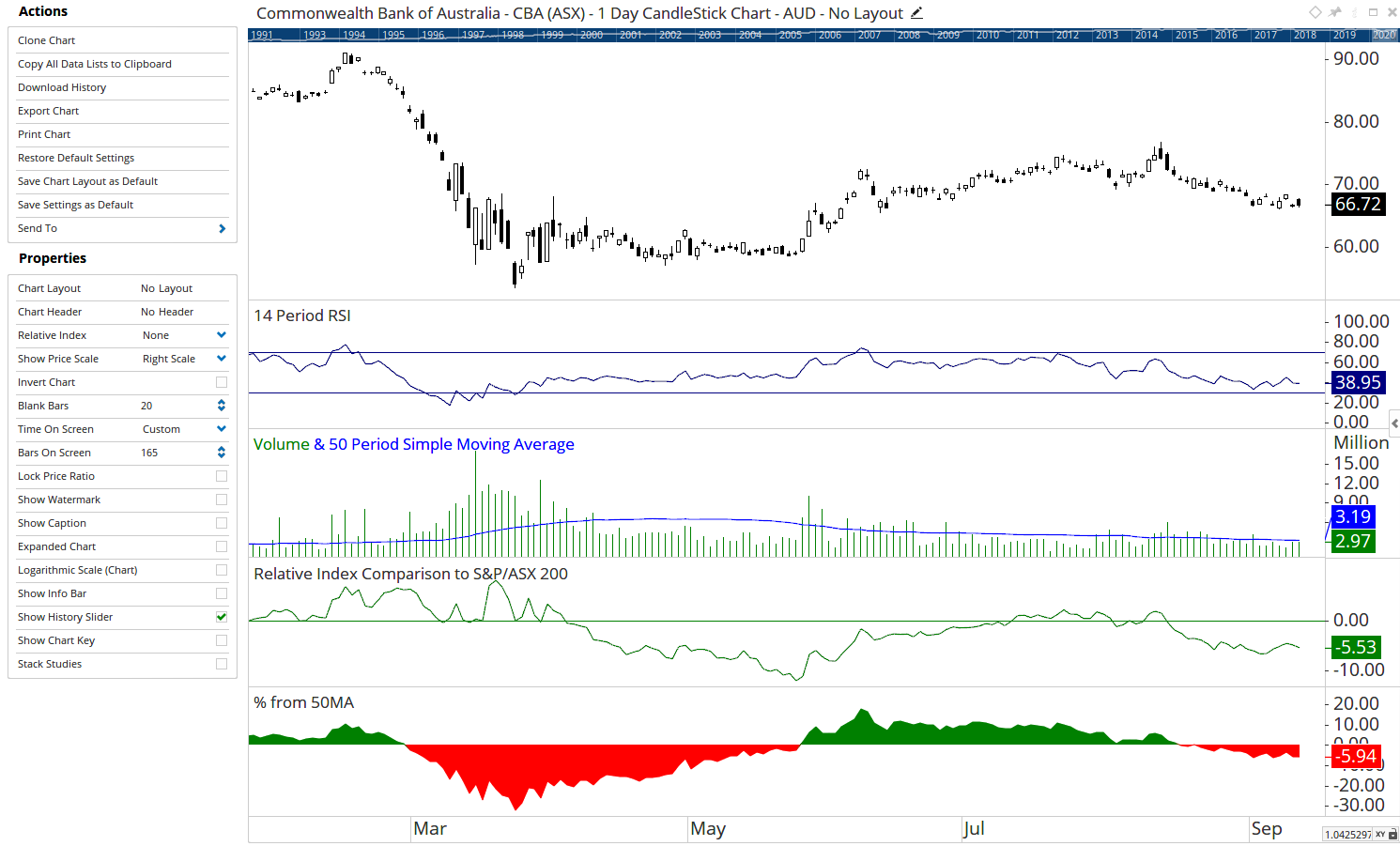This screenshot has width=1400, height=846.
Task: Pin the chart using the pushpin icon
Action: click(1335, 12)
